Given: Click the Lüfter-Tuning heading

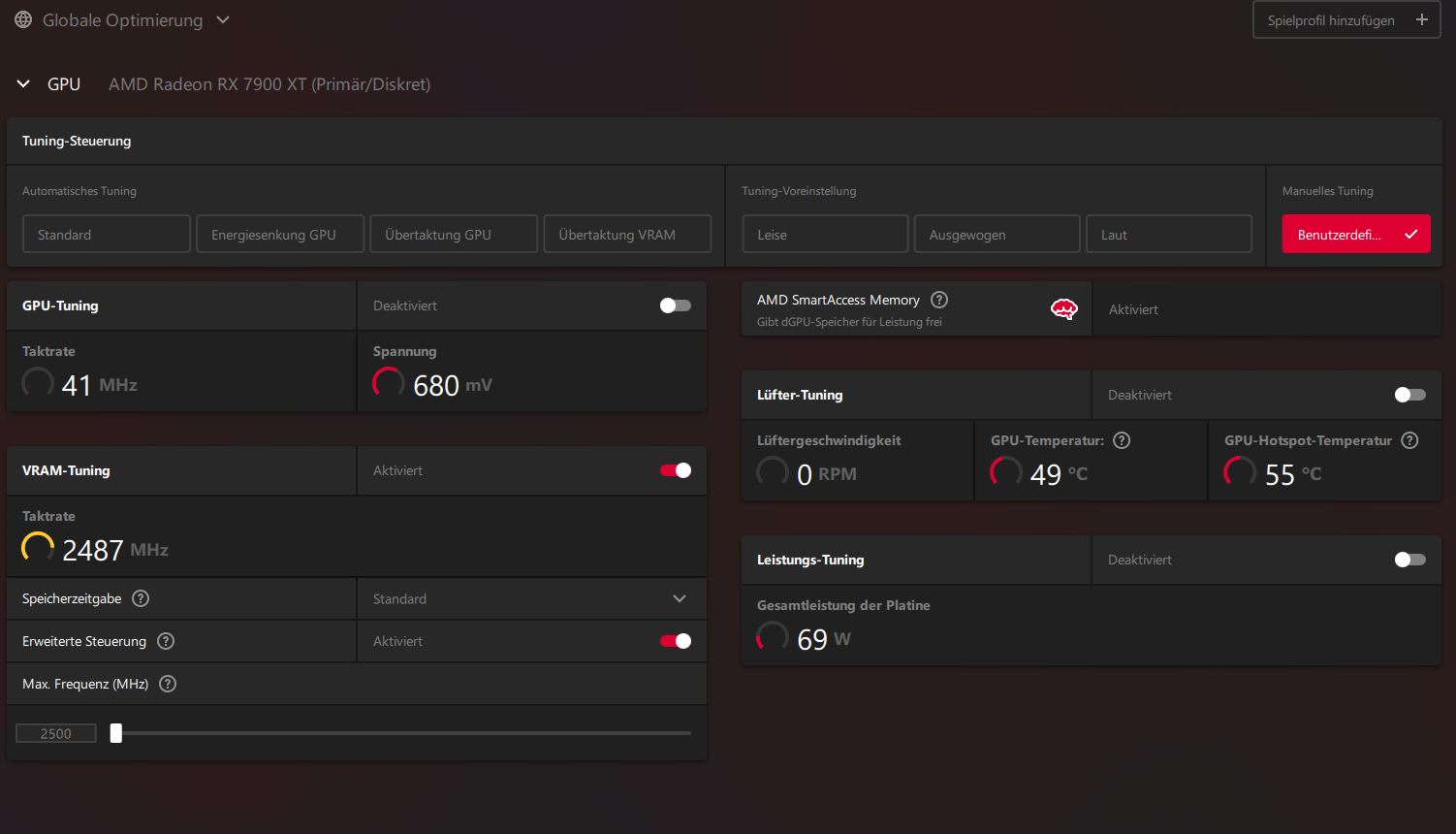Looking at the screenshot, I should click(x=800, y=395).
